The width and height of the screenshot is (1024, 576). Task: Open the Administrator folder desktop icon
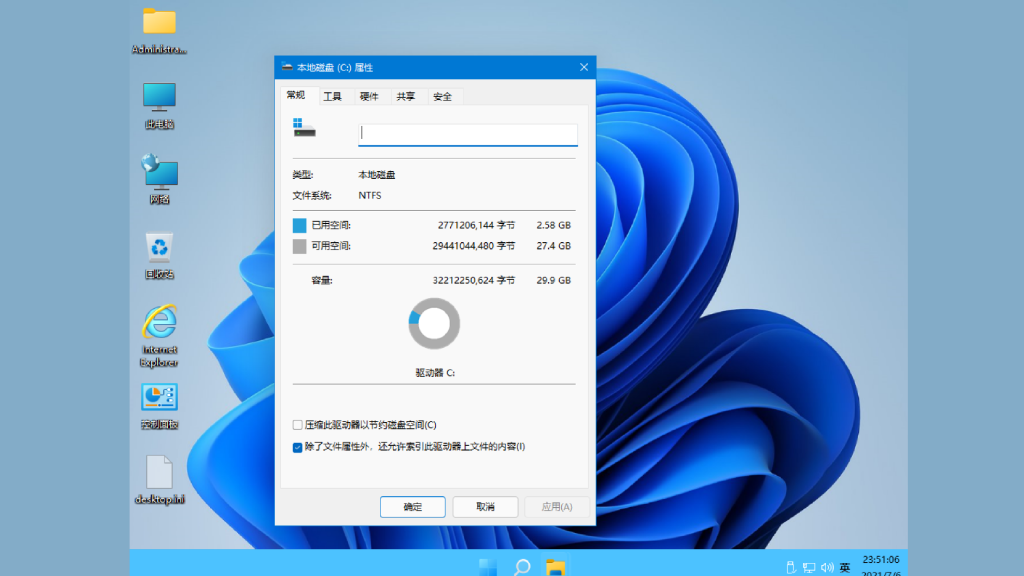(159, 30)
